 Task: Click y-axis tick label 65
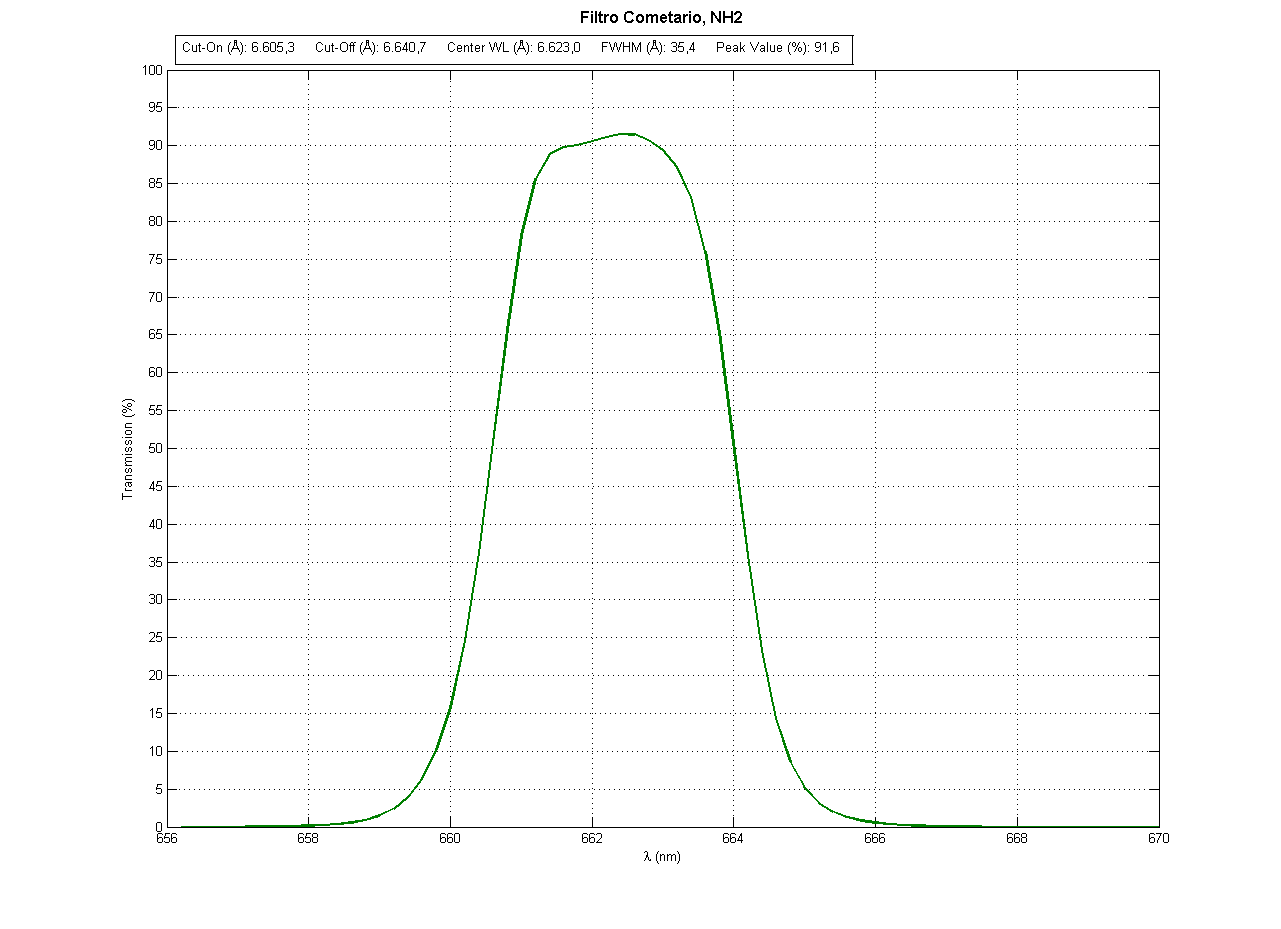[155, 335]
